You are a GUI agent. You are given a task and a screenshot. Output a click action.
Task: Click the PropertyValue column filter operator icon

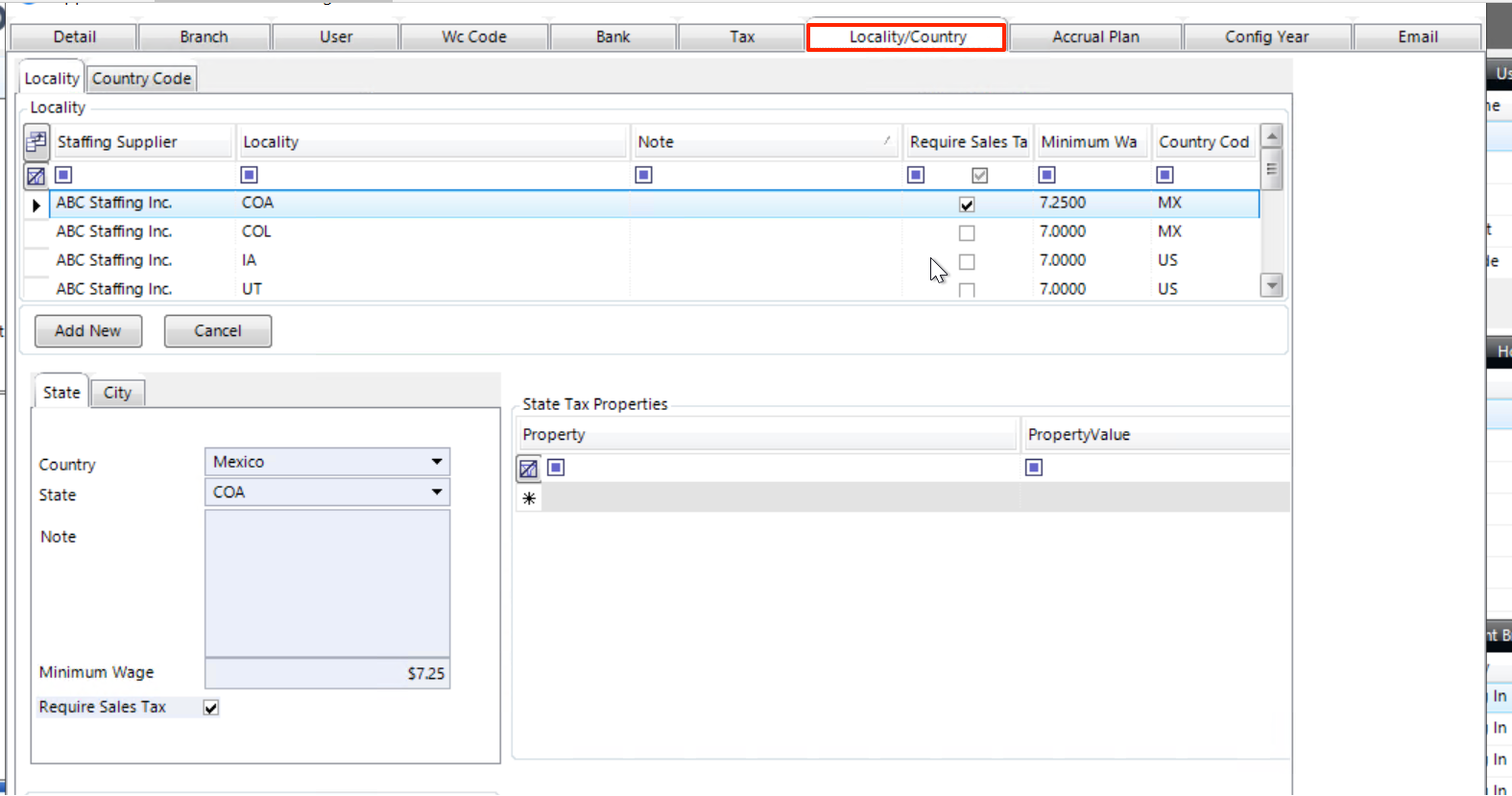[1034, 468]
